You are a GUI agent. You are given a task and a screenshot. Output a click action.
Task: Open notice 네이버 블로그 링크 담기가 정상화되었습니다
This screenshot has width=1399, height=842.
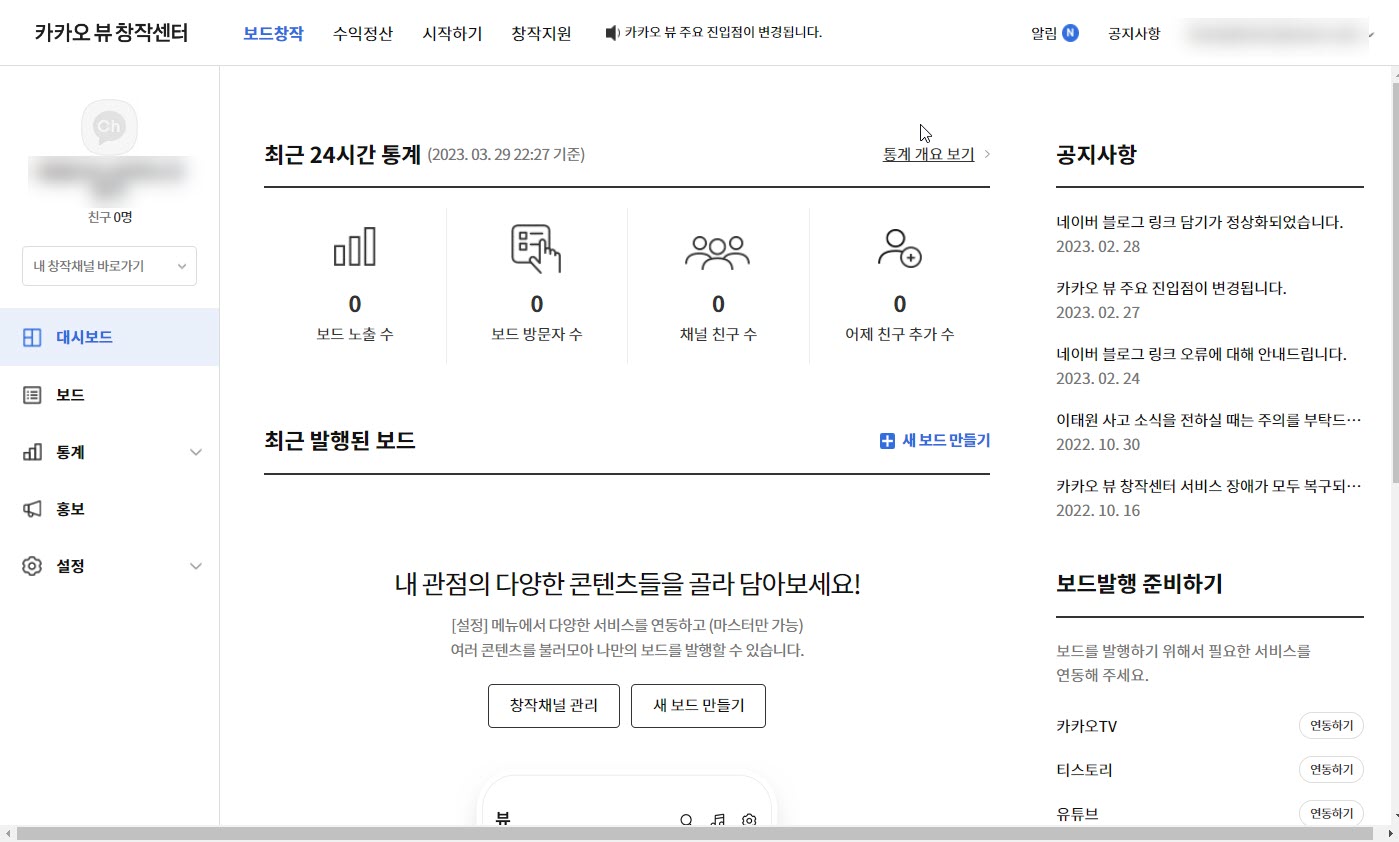(1200, 223)
